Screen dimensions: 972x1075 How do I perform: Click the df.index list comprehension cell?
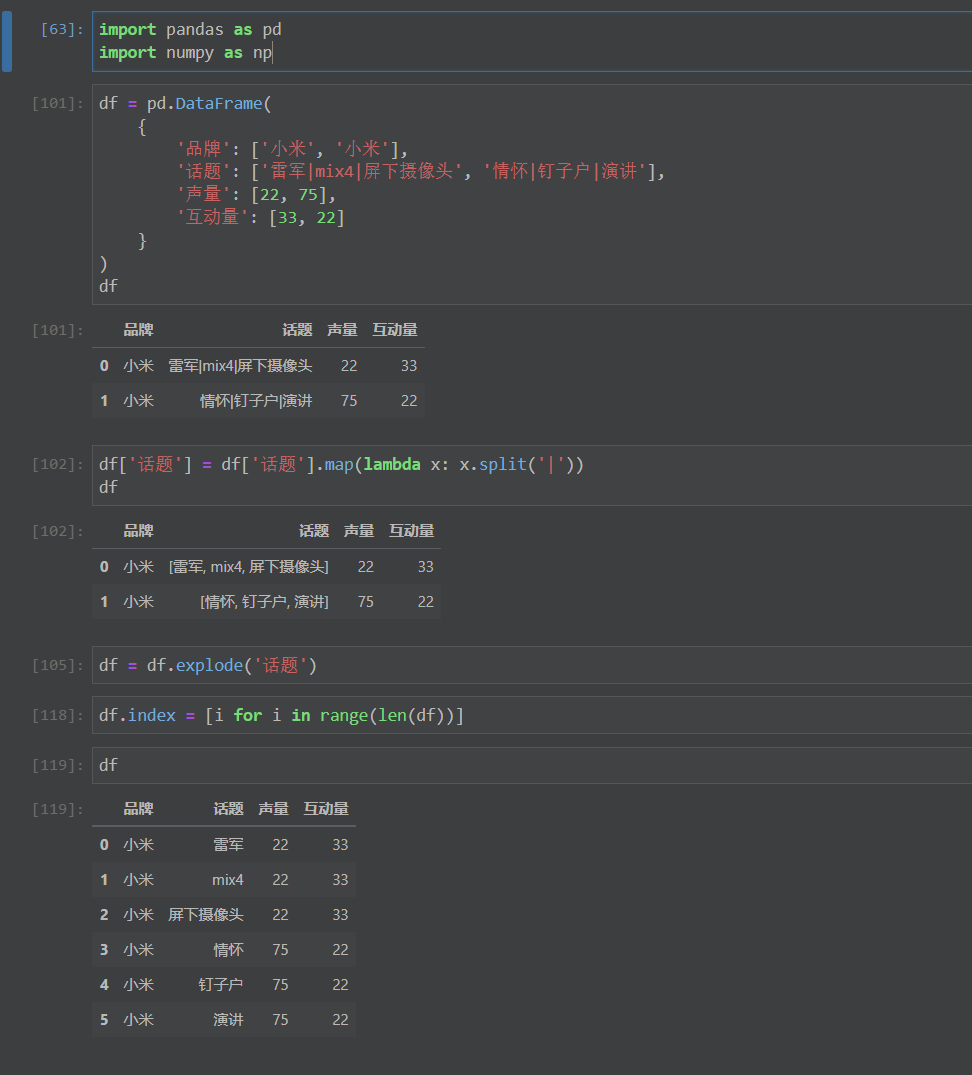pos(532,715)
